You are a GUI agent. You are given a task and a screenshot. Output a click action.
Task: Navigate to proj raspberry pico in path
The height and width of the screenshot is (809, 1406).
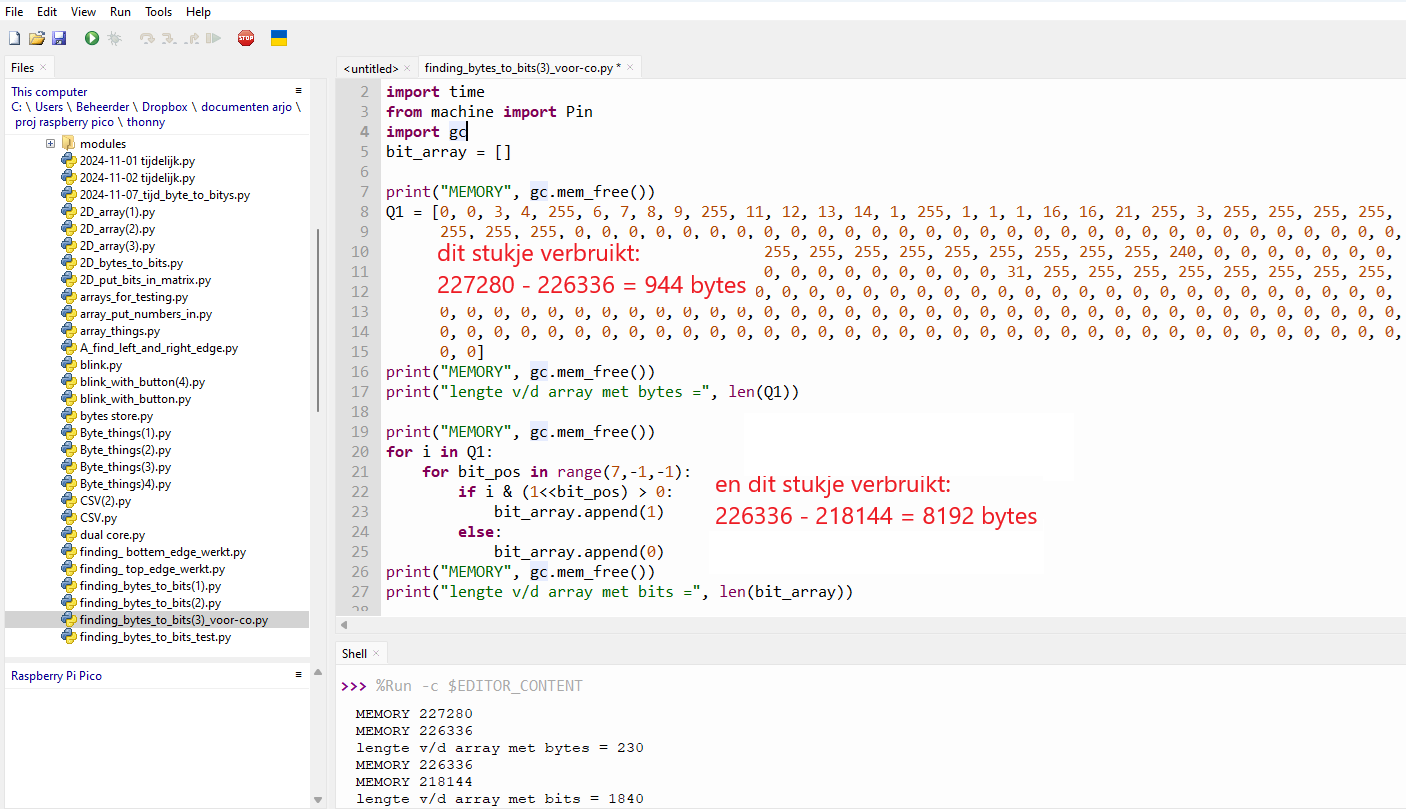[x=65, y=122]
